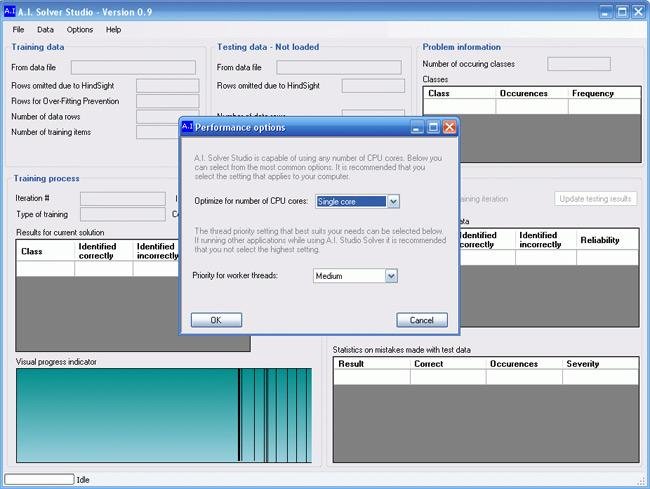Click the Priority for worker threads label
Screen dimensions: 650x489
pyautogui.click(x=235, y=275)
